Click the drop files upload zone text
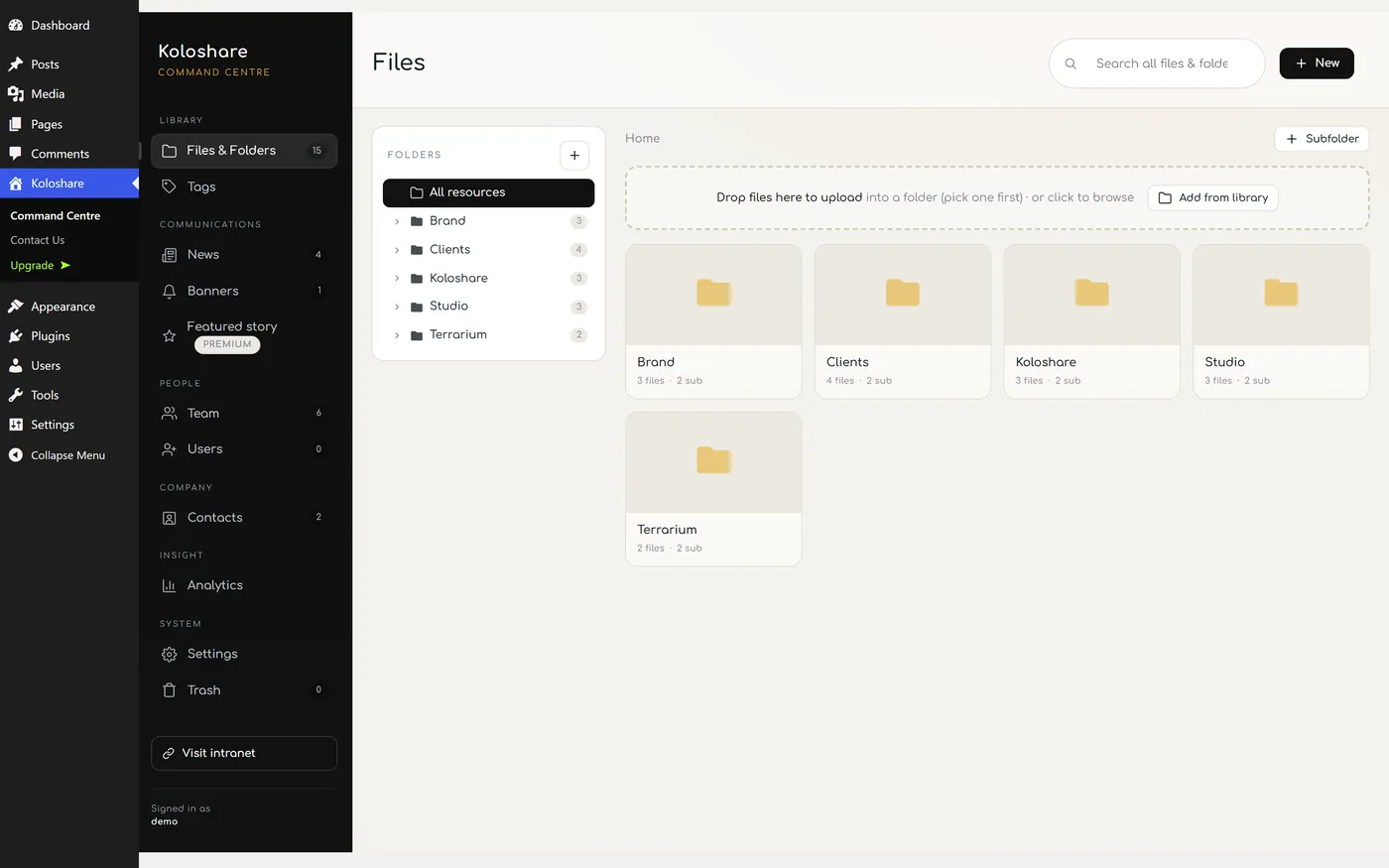Image resolution: width=1389 pixels, height=868 pixels. [925, 197]
